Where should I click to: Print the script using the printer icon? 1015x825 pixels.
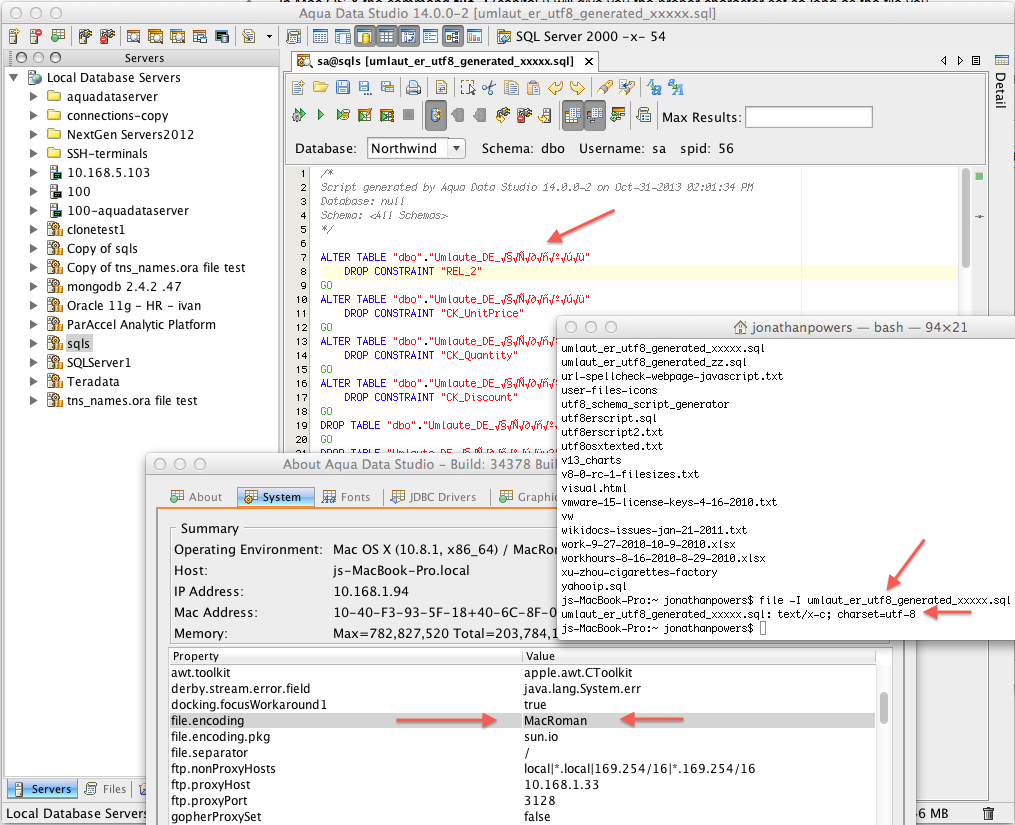coord(413,87)
